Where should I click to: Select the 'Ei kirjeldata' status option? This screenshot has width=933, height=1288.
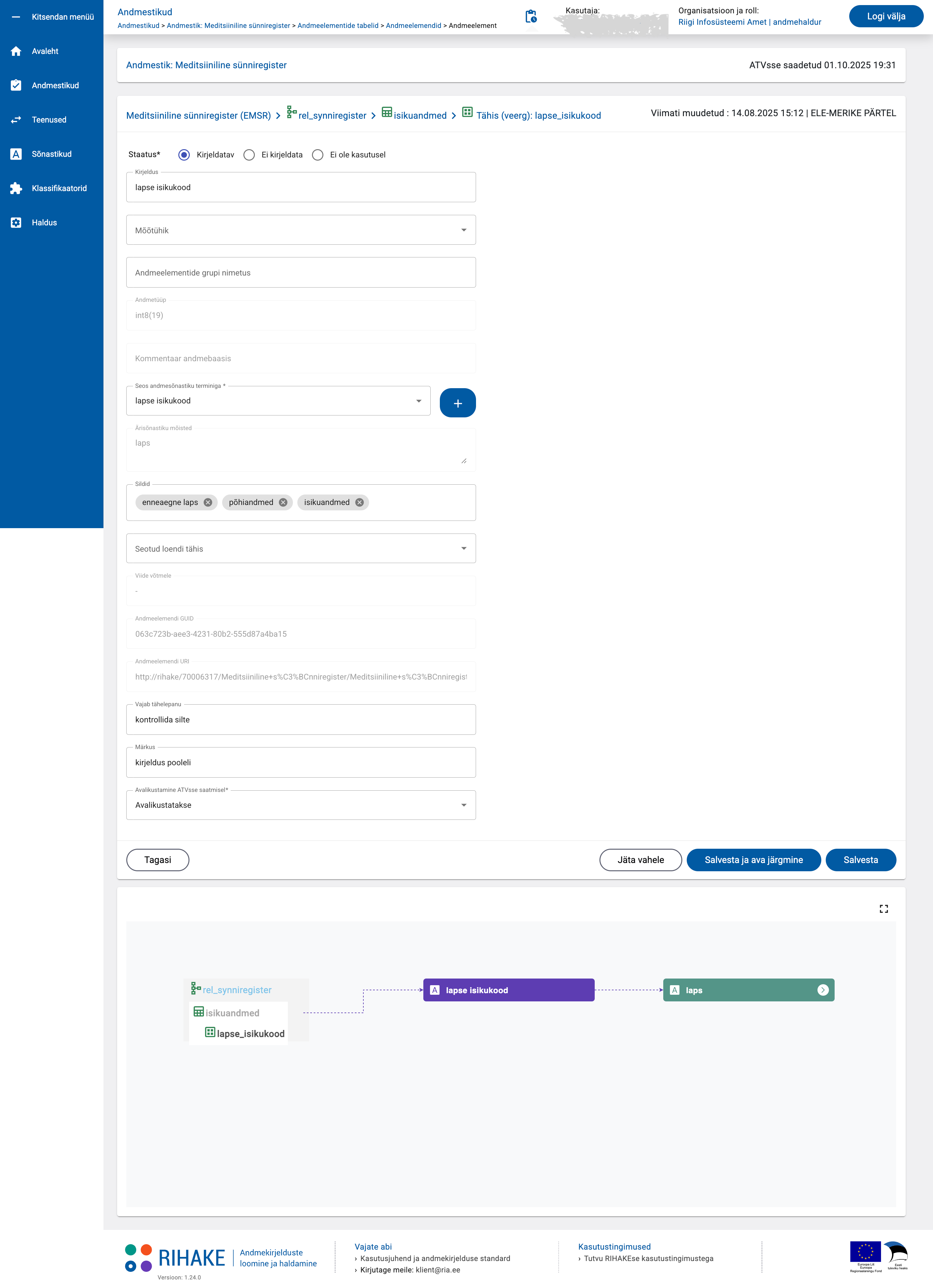tap(249, 155)
